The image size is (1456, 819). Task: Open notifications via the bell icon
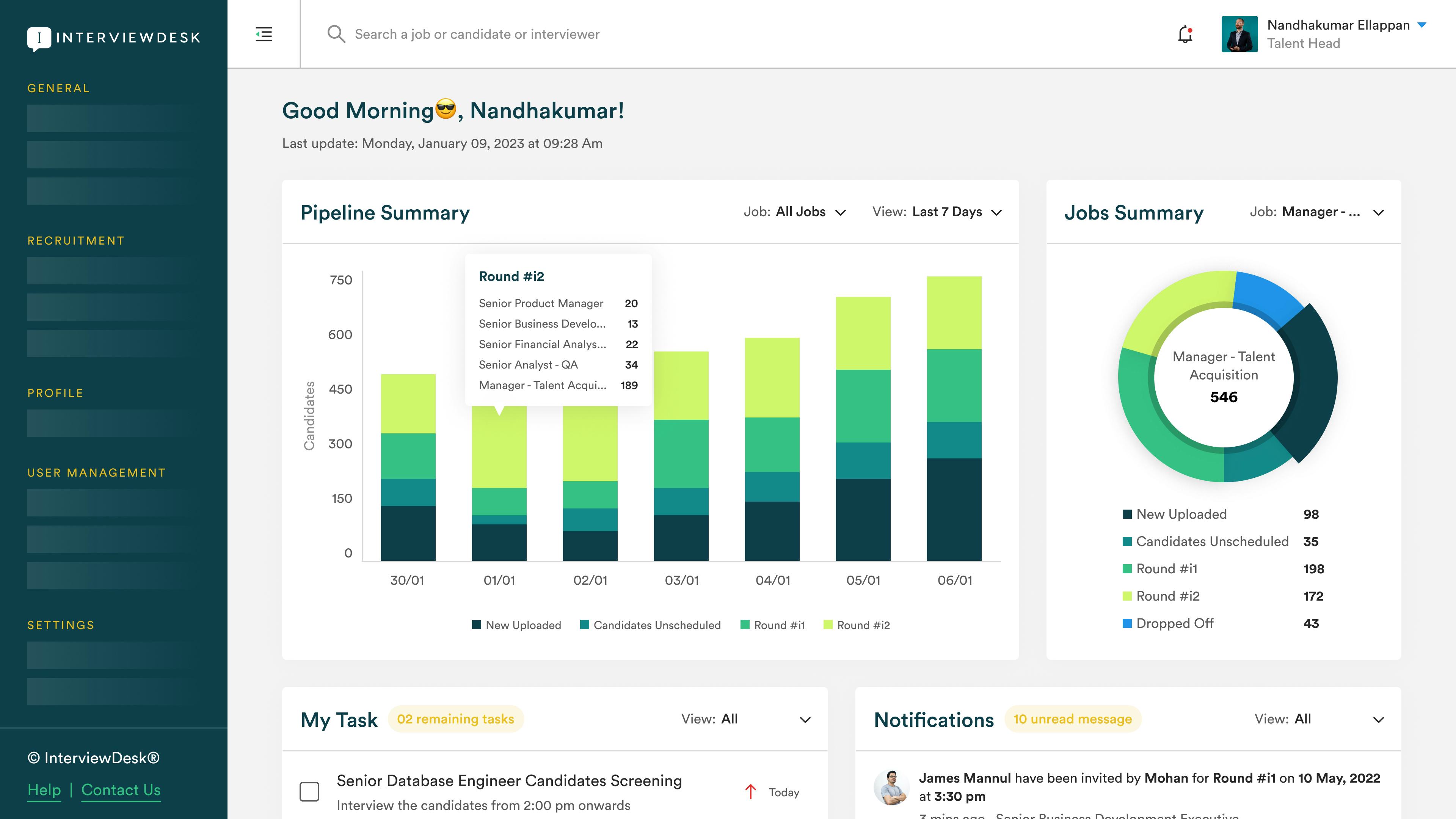(x=1185, y=35)
